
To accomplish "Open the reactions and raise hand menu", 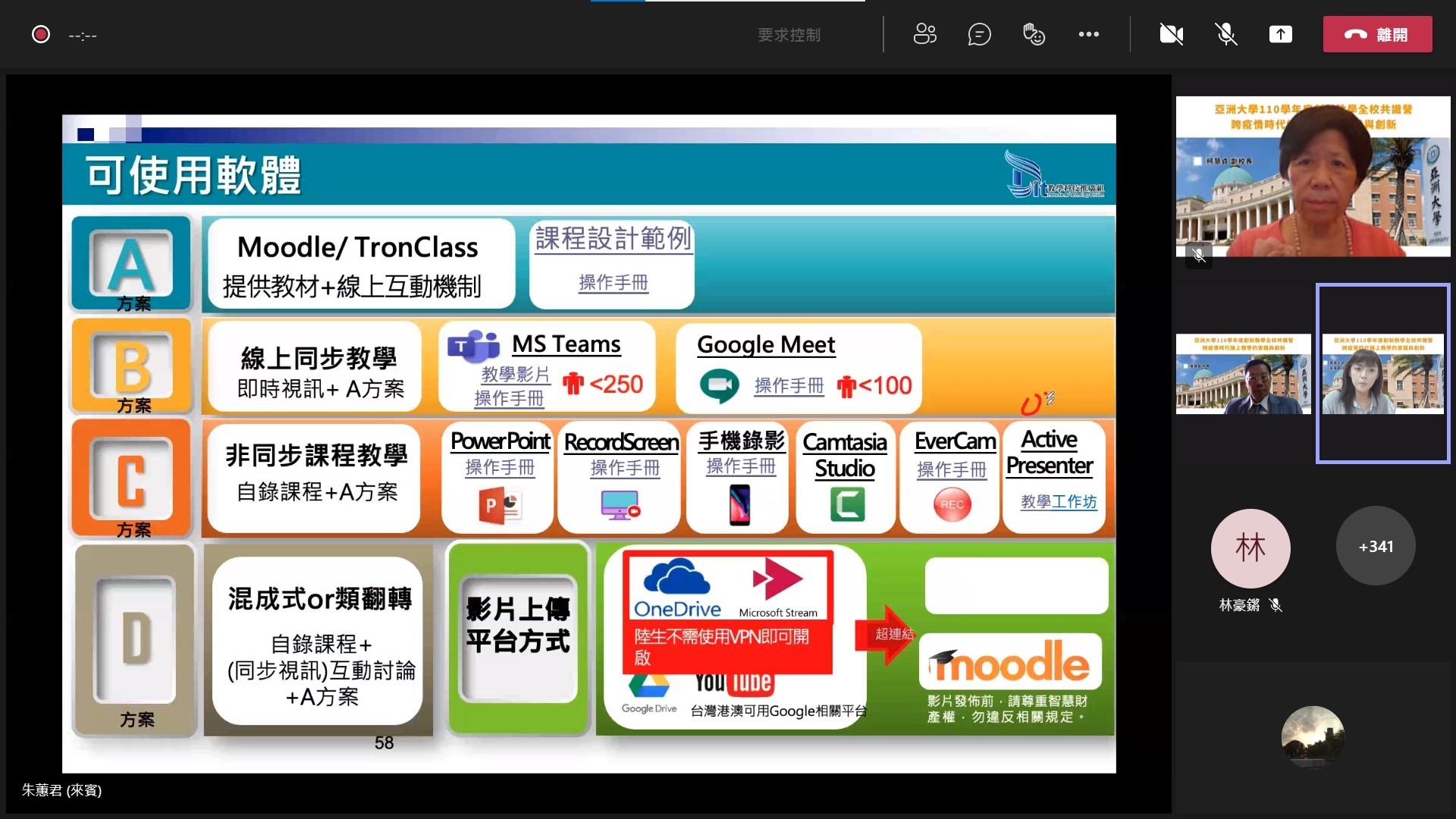I will coord(1034,34).
